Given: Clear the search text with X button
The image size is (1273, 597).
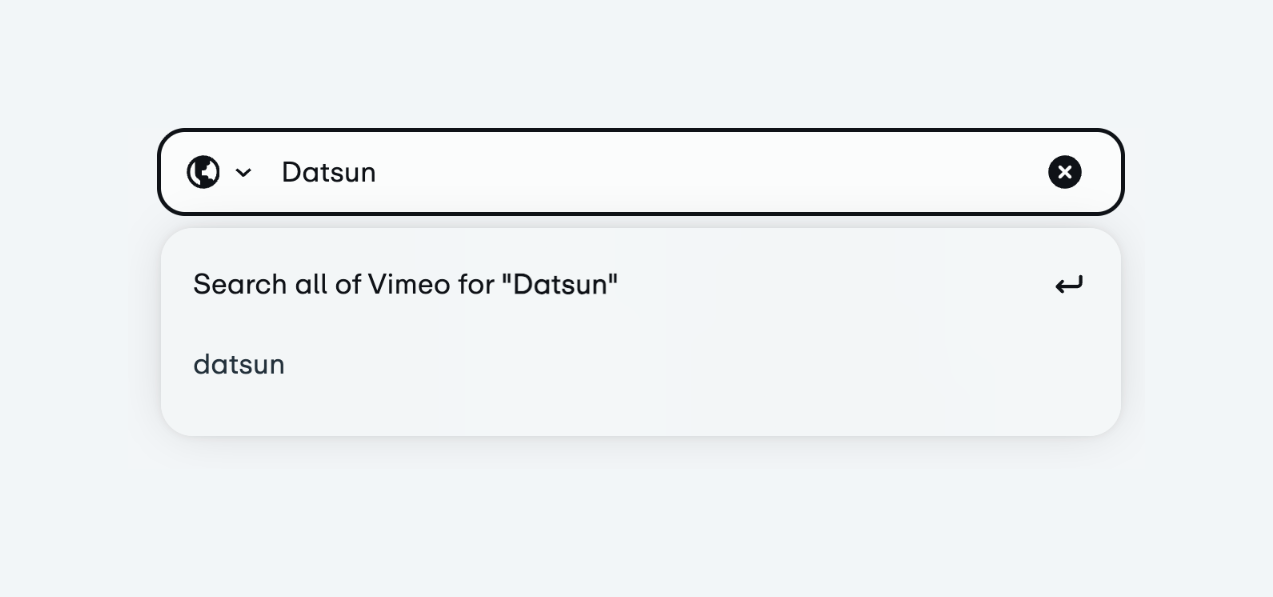Looking at the screenshot, I should (1064, 173).
